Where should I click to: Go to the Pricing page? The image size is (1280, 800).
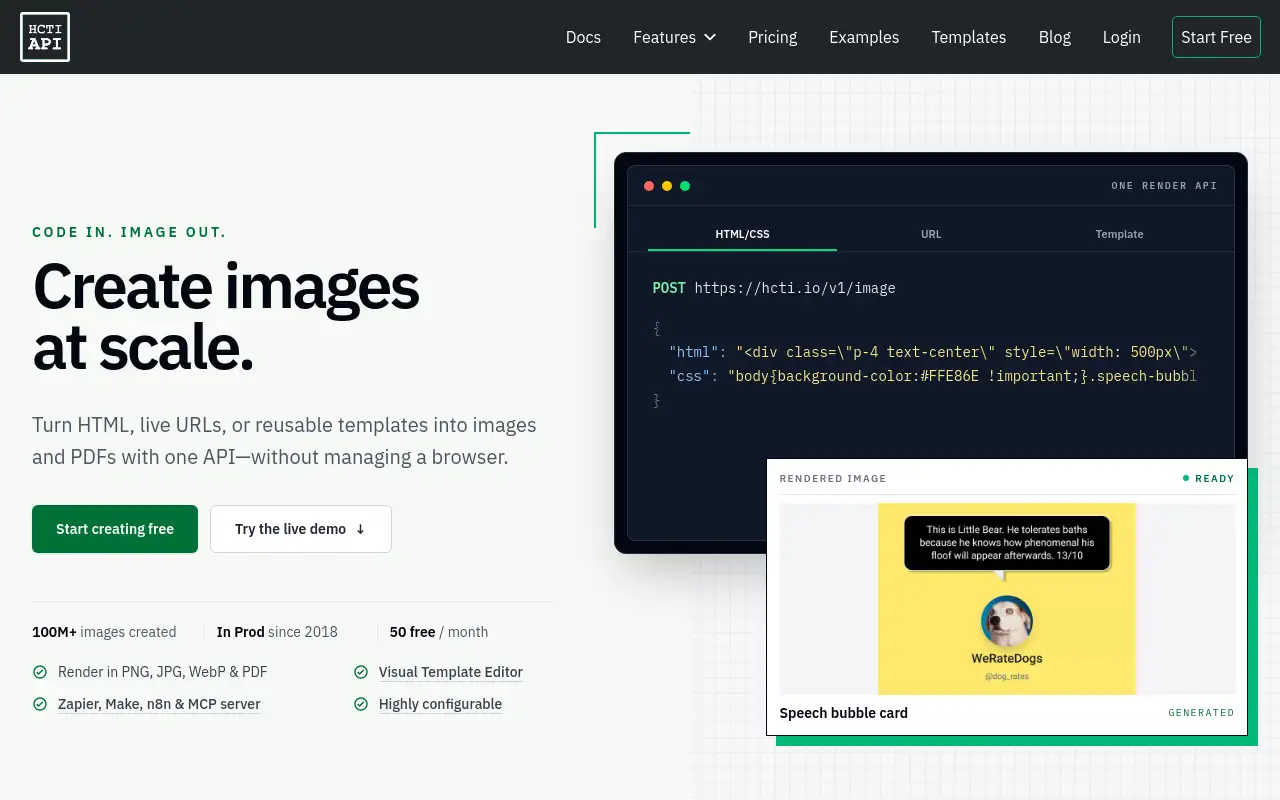772,37
